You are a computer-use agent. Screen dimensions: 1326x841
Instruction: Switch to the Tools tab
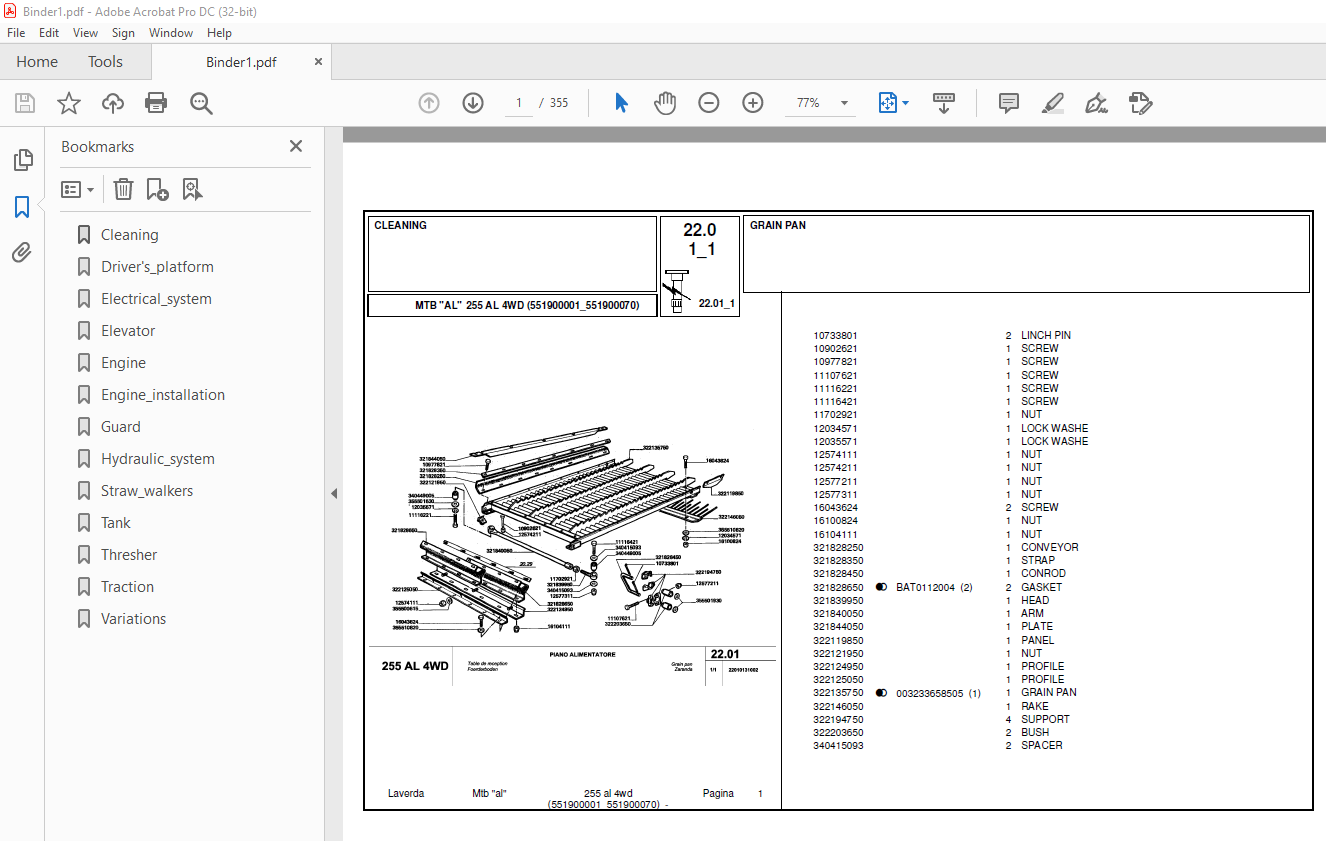105,62
